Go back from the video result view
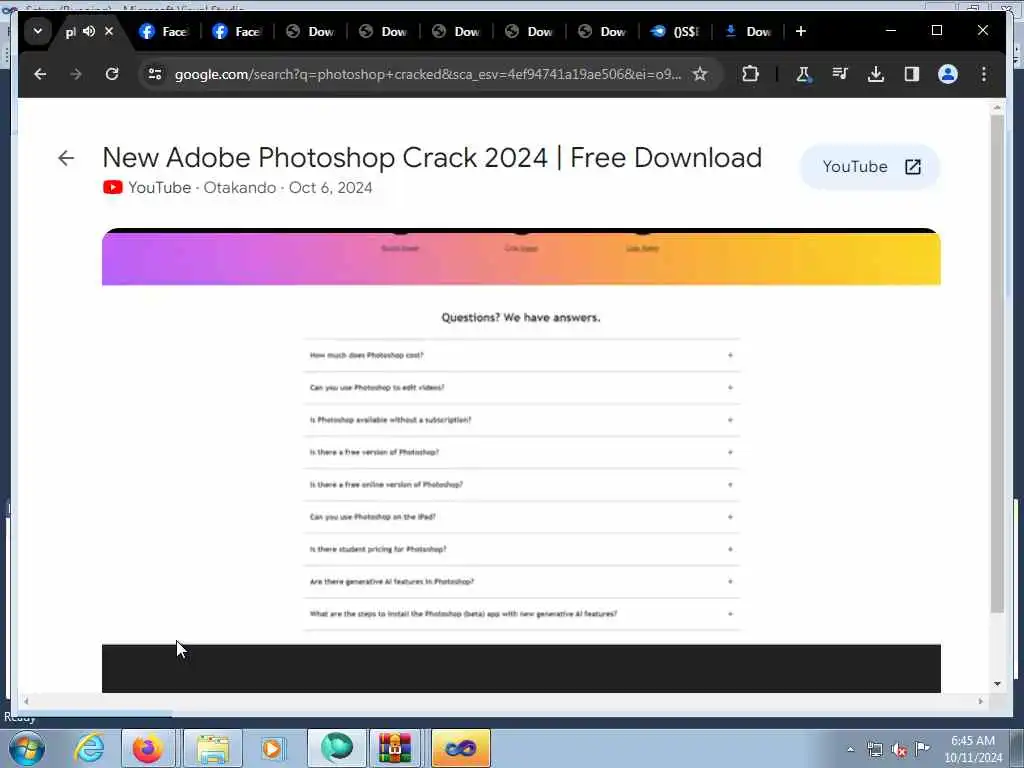The width and height of the screenshot is (1024, 768). tap(66, 158)
